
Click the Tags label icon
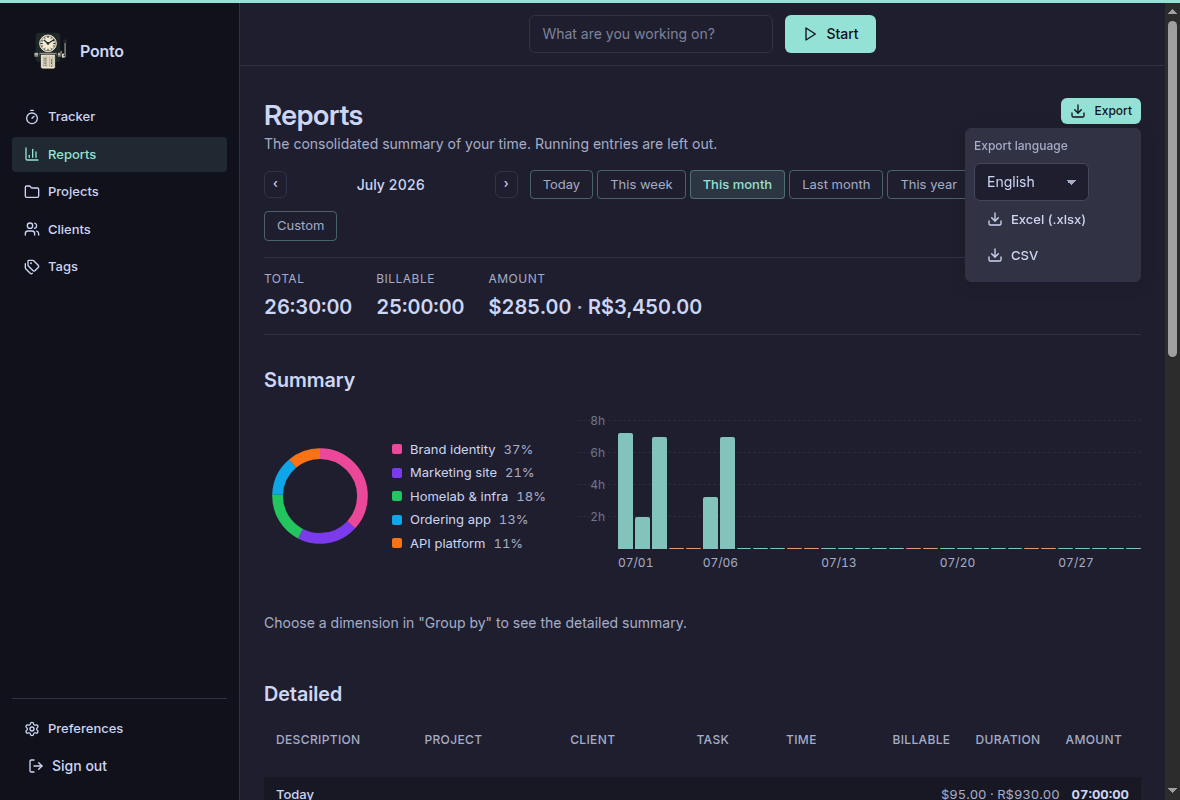click(x=32, y=266)
